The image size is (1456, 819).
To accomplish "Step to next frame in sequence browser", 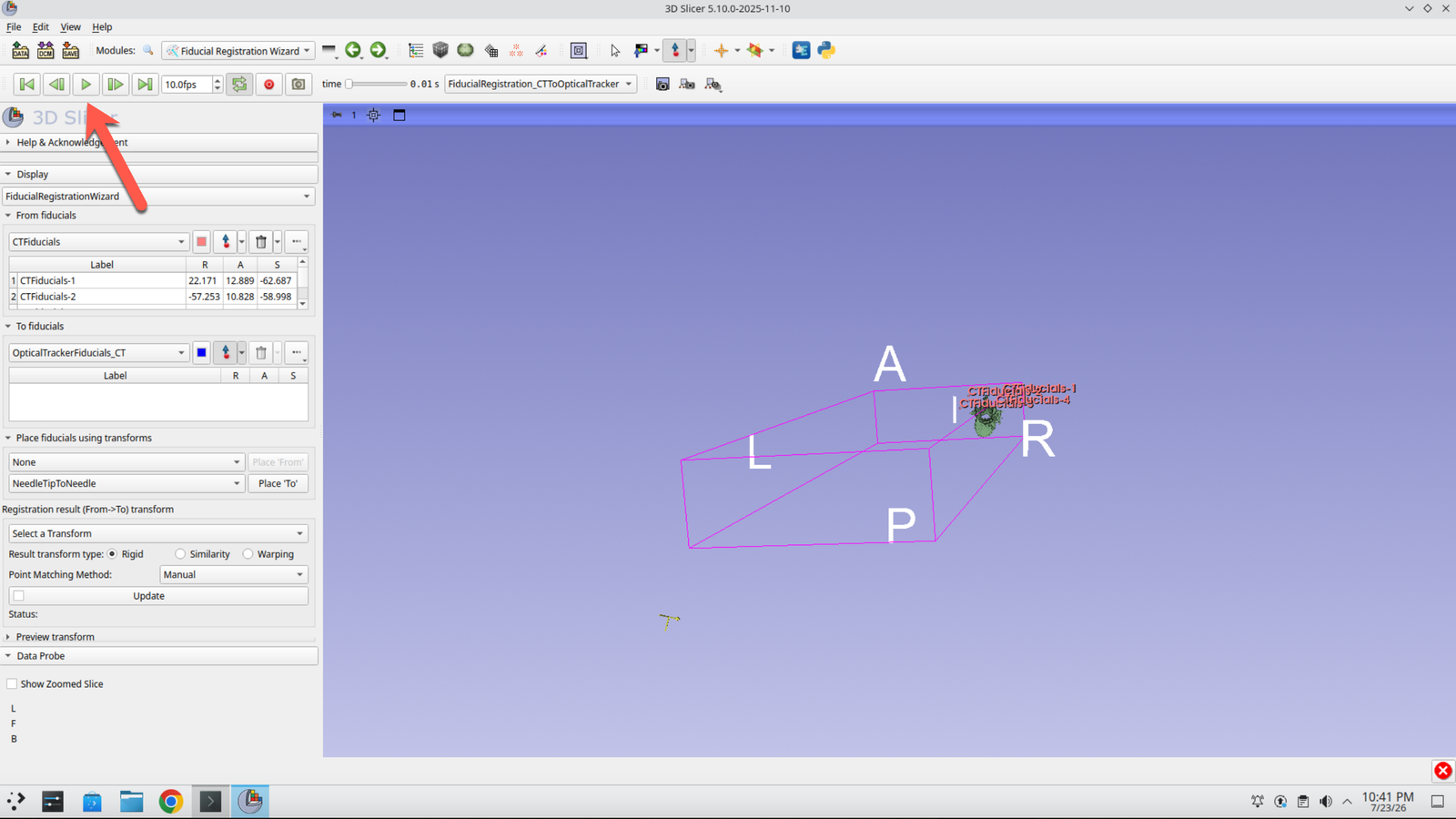I will (x=115, y=85).
